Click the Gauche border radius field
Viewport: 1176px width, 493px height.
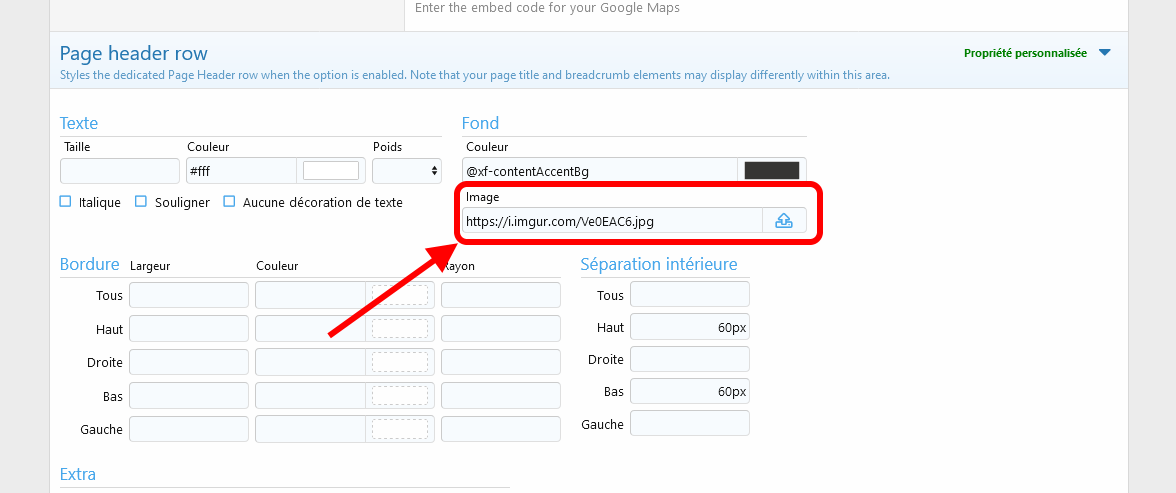click(500, 429)
